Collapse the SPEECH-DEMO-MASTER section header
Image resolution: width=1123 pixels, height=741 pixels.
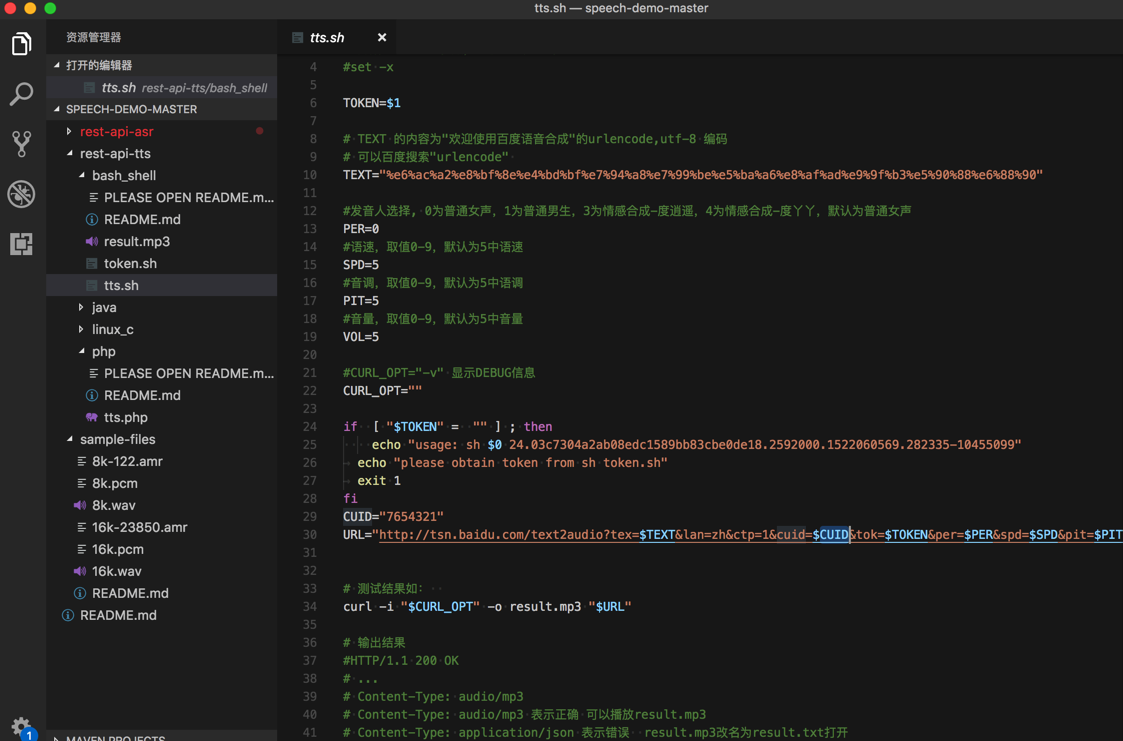click(x=131, y=110)
